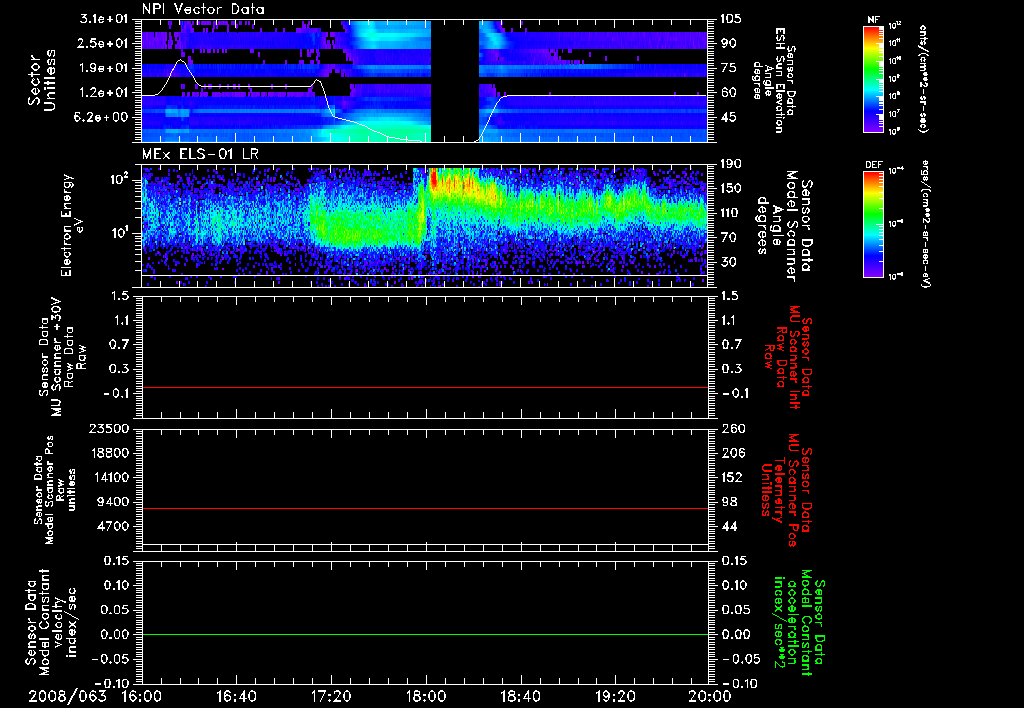Viewport: 1024px width, 708px height.
Task: Click the left-axis -0.05 velocity tick
Action: point(110,659)
